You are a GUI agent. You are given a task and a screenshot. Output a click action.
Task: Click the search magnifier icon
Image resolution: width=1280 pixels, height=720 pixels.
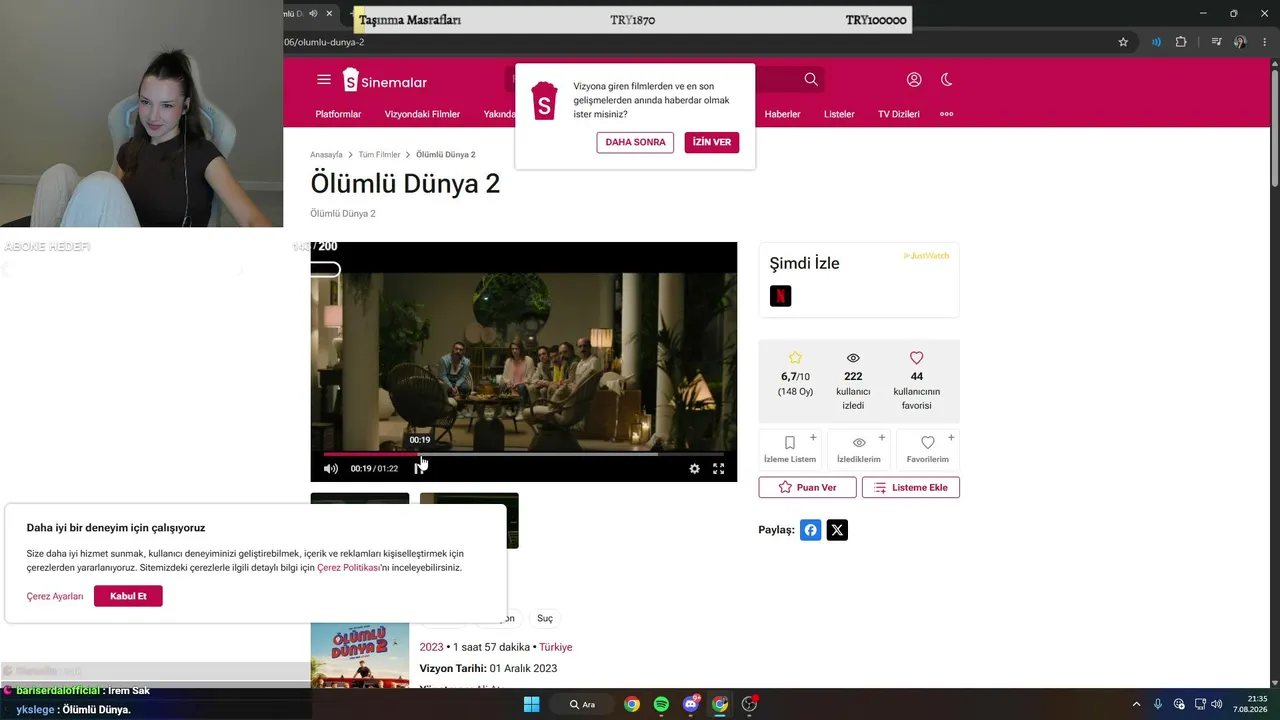(811, 80)
